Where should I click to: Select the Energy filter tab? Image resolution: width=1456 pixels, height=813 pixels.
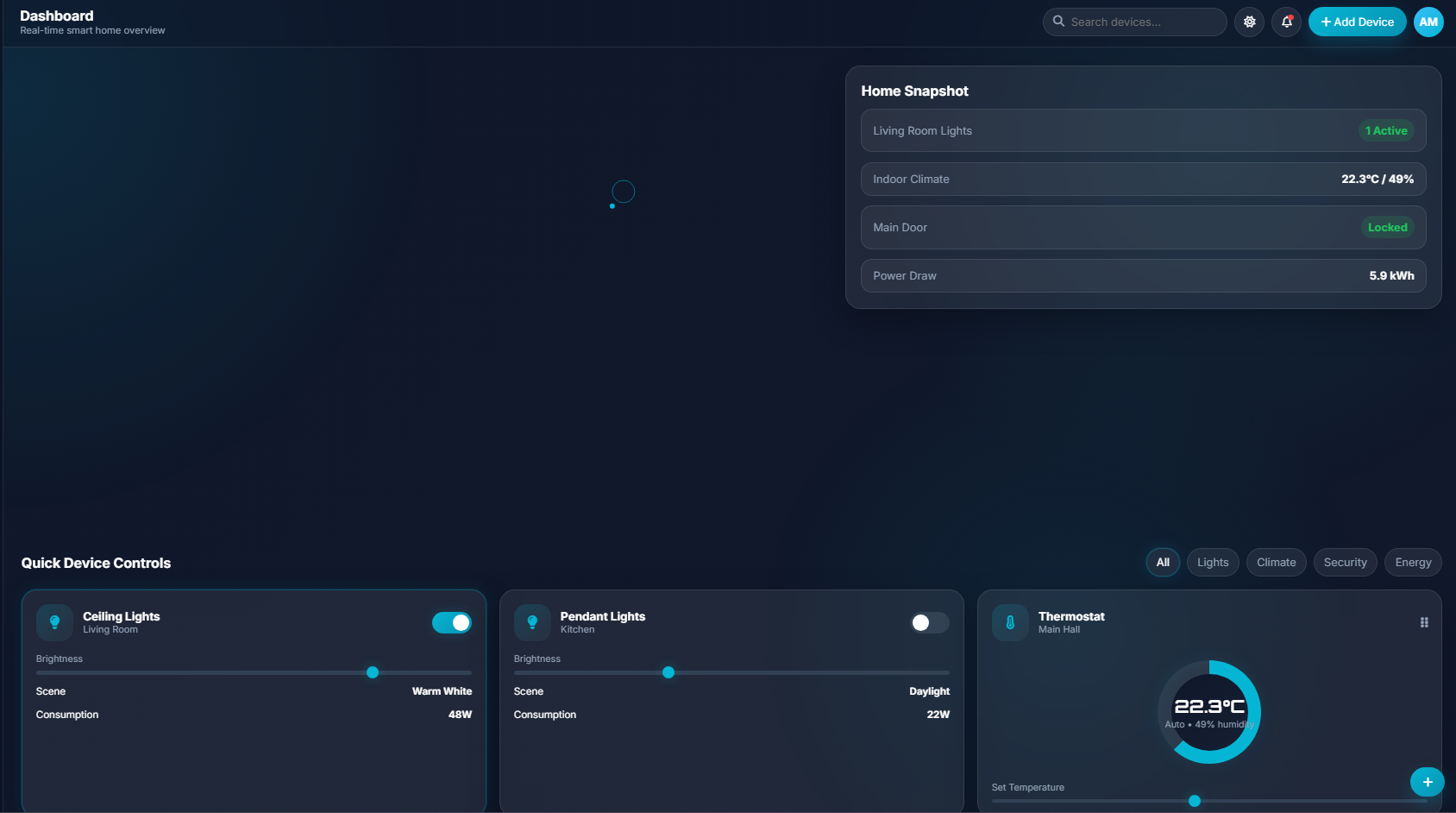pos(1413,562)
